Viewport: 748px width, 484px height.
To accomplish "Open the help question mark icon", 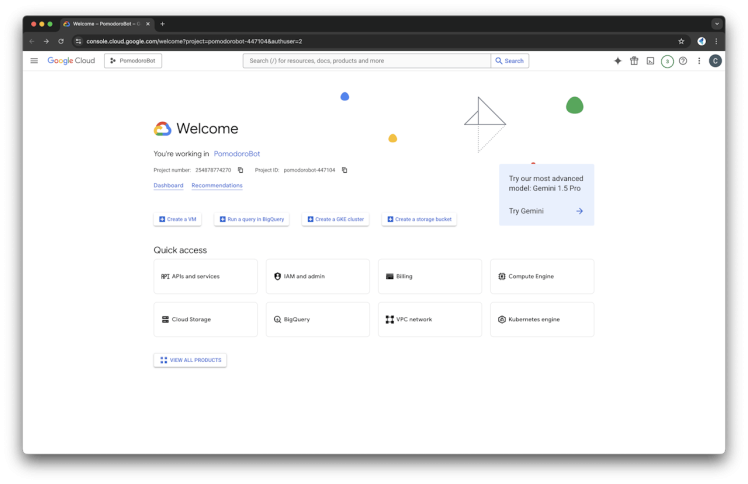I will pos(683,61).
